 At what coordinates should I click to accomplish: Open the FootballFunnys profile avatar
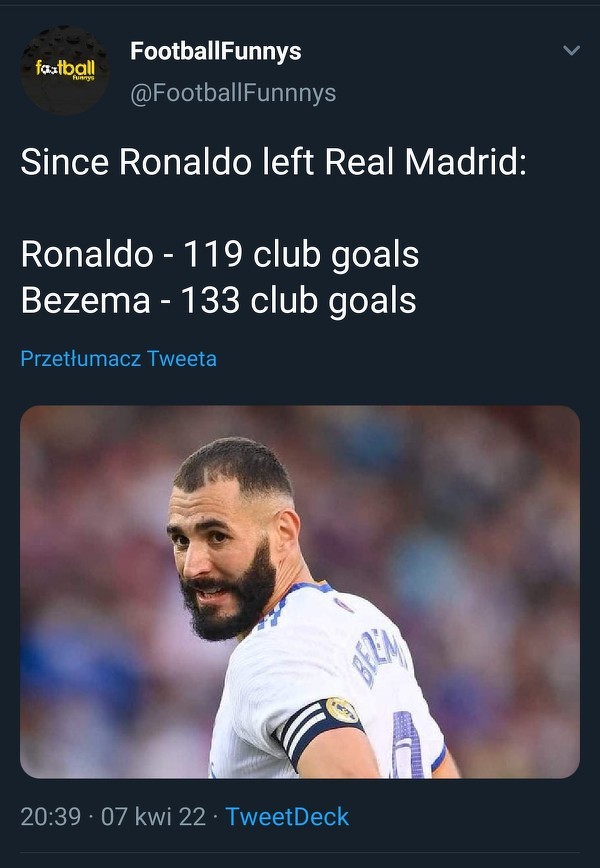[x=65, y=71]
